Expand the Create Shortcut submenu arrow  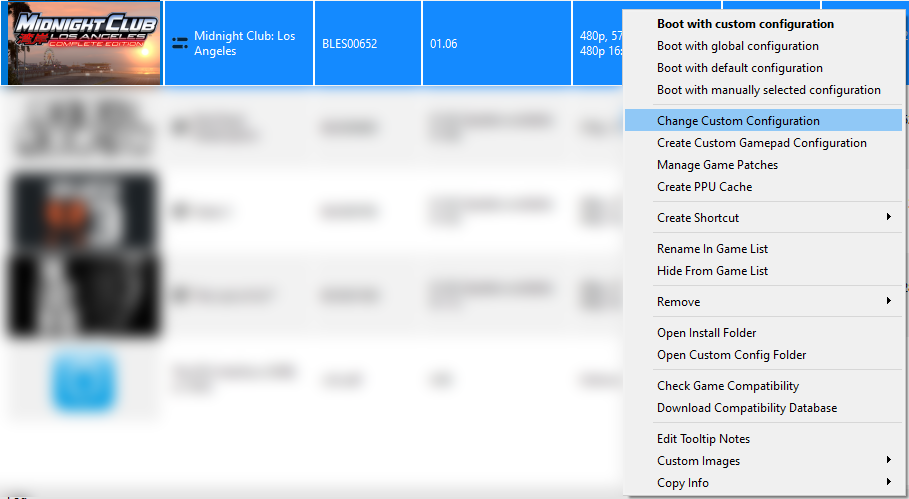(x=888, y=218)
